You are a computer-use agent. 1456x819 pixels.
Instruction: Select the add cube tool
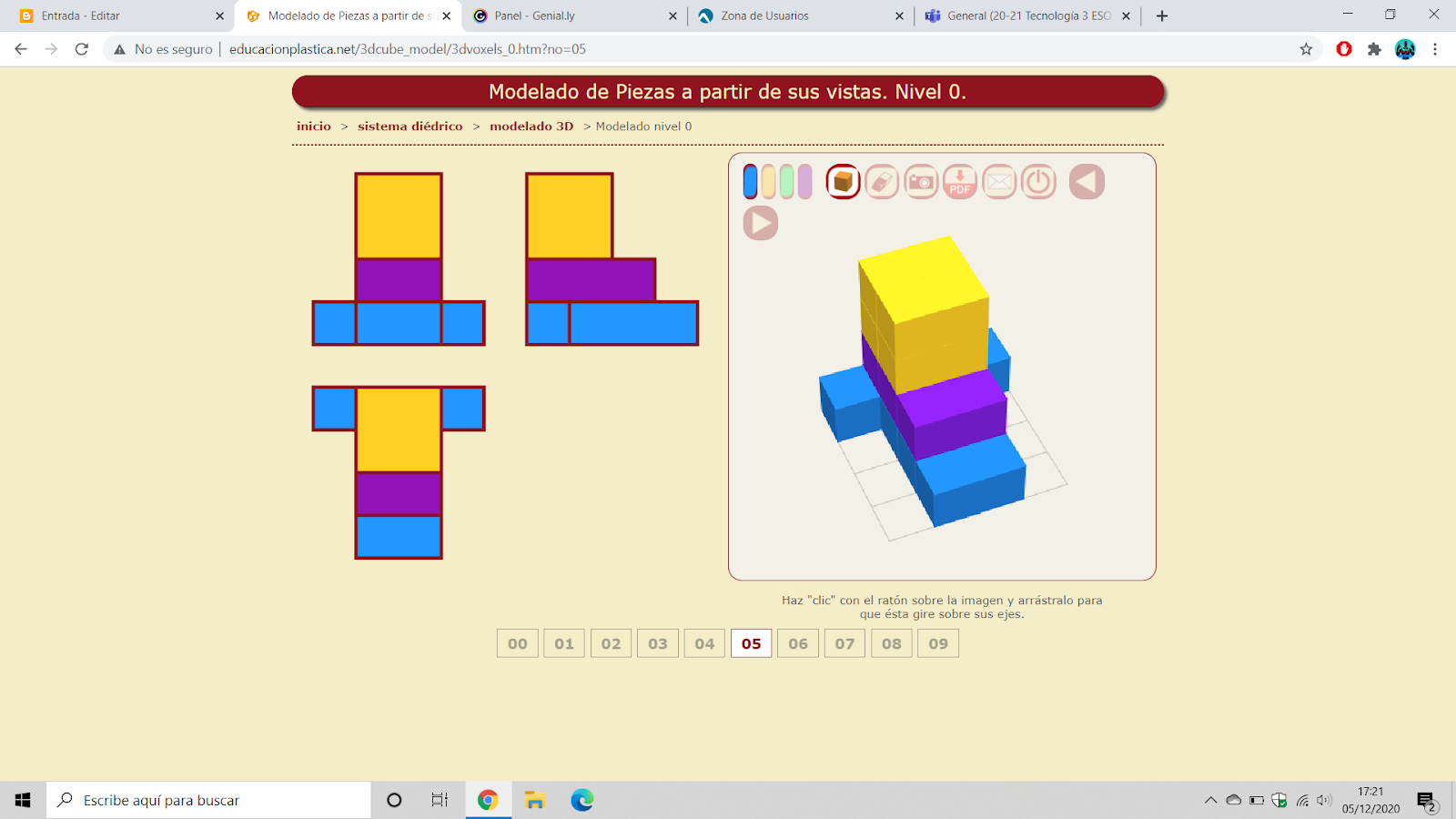coord(844,181)
